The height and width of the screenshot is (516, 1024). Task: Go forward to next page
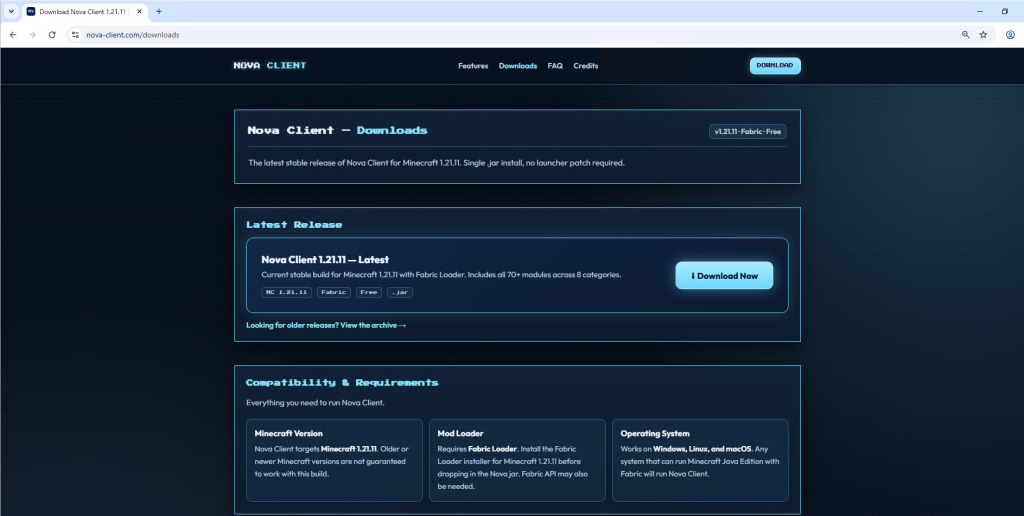tap(32, 35)
